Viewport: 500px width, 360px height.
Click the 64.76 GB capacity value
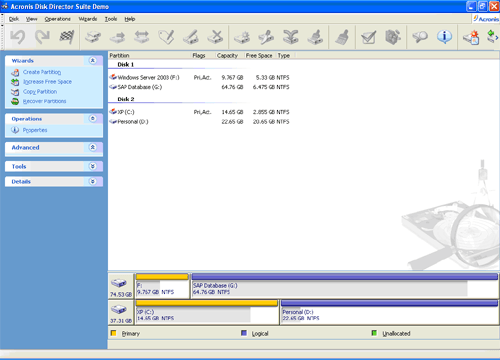point(232,87)
